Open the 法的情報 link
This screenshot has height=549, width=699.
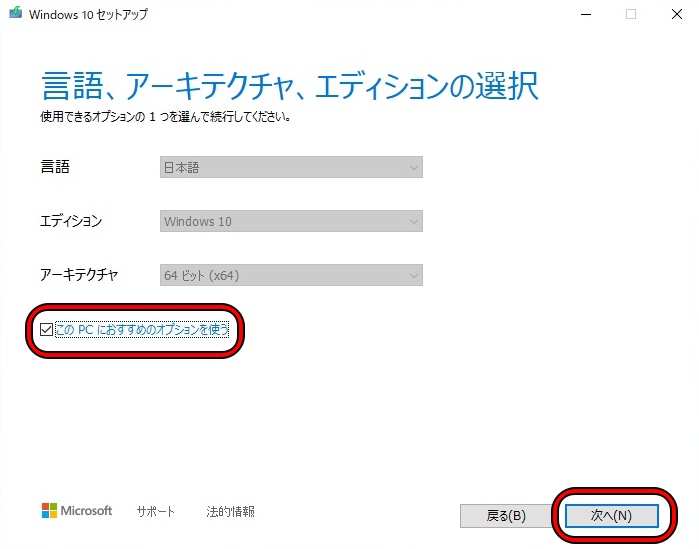tap(230, 511)
